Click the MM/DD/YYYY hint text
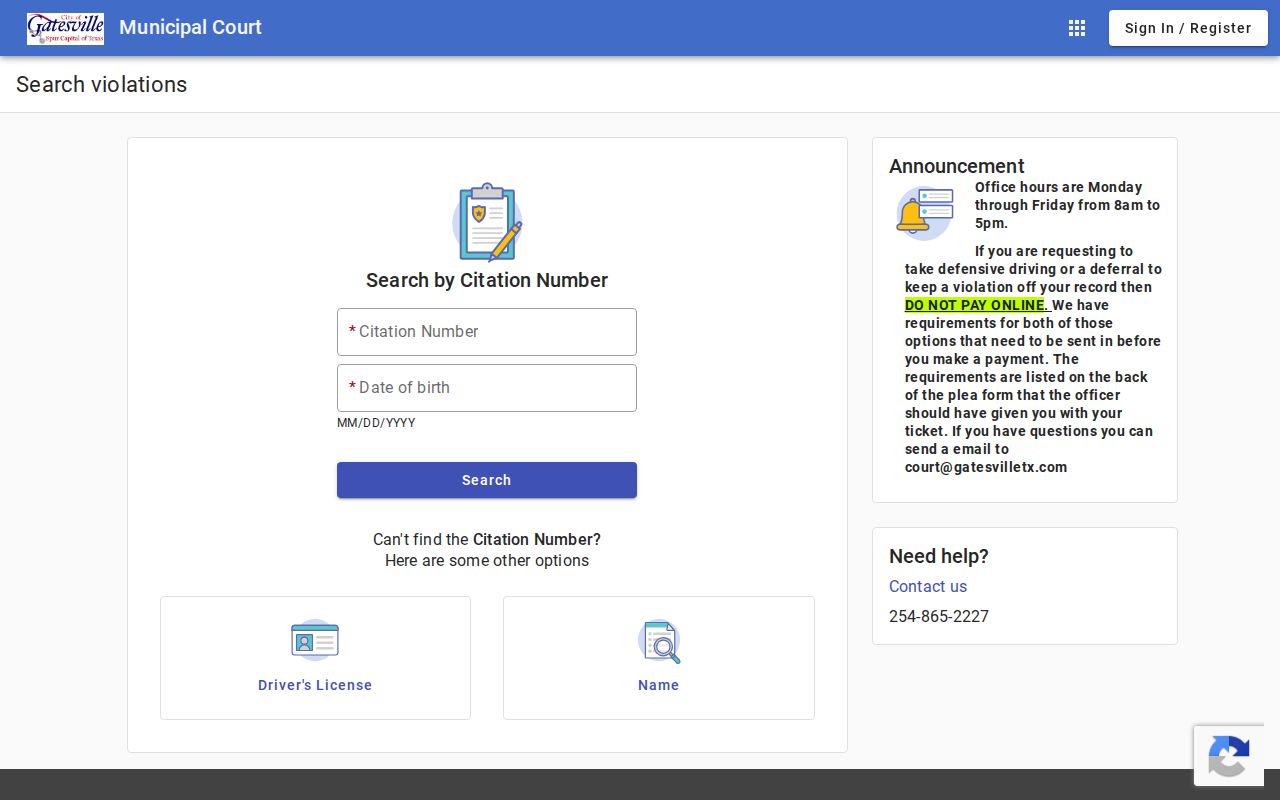 pos(376,423)
